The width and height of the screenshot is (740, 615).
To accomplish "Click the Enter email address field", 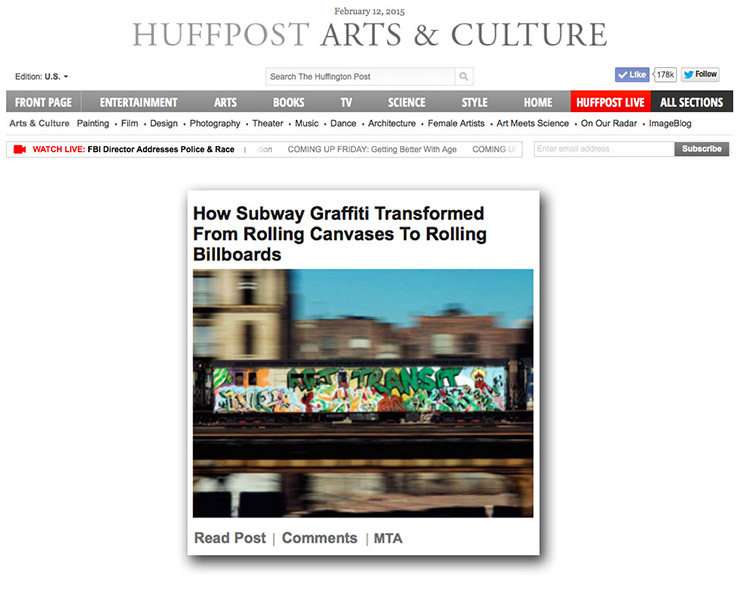I will click(x=603, y=149).
